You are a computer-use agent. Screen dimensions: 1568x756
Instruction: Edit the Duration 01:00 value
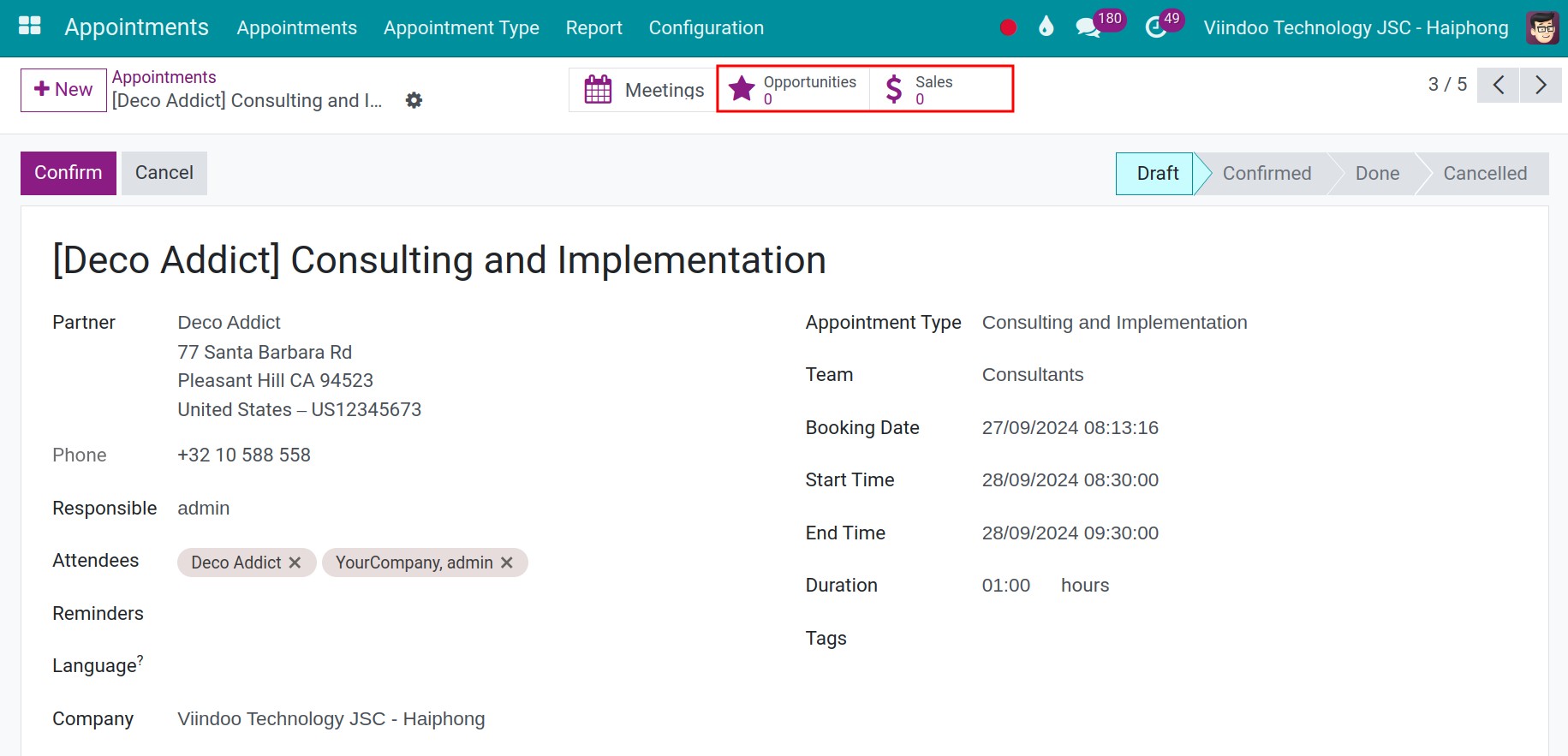coord(1006,586)
